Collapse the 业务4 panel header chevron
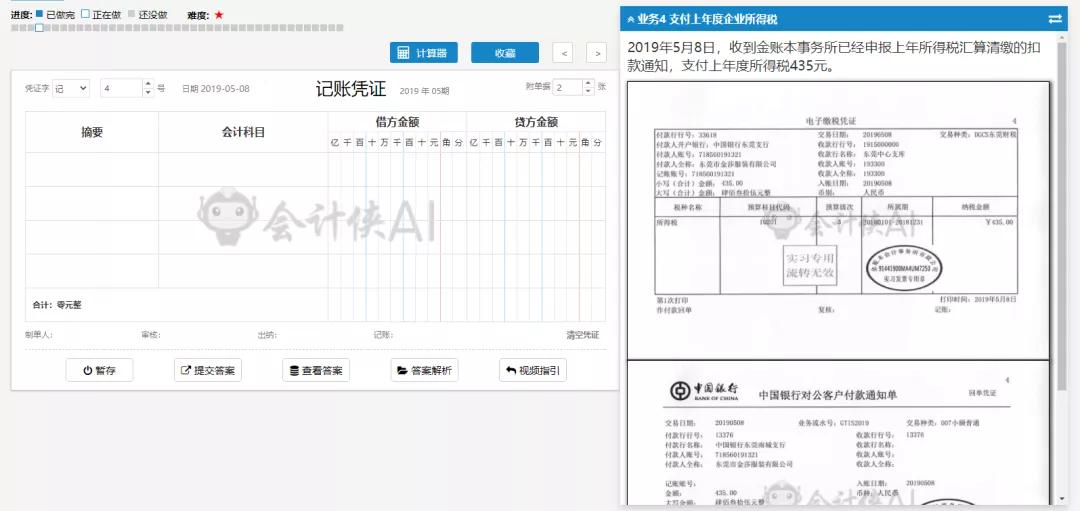Screen dimensions: 1080x511 (631, 19)
